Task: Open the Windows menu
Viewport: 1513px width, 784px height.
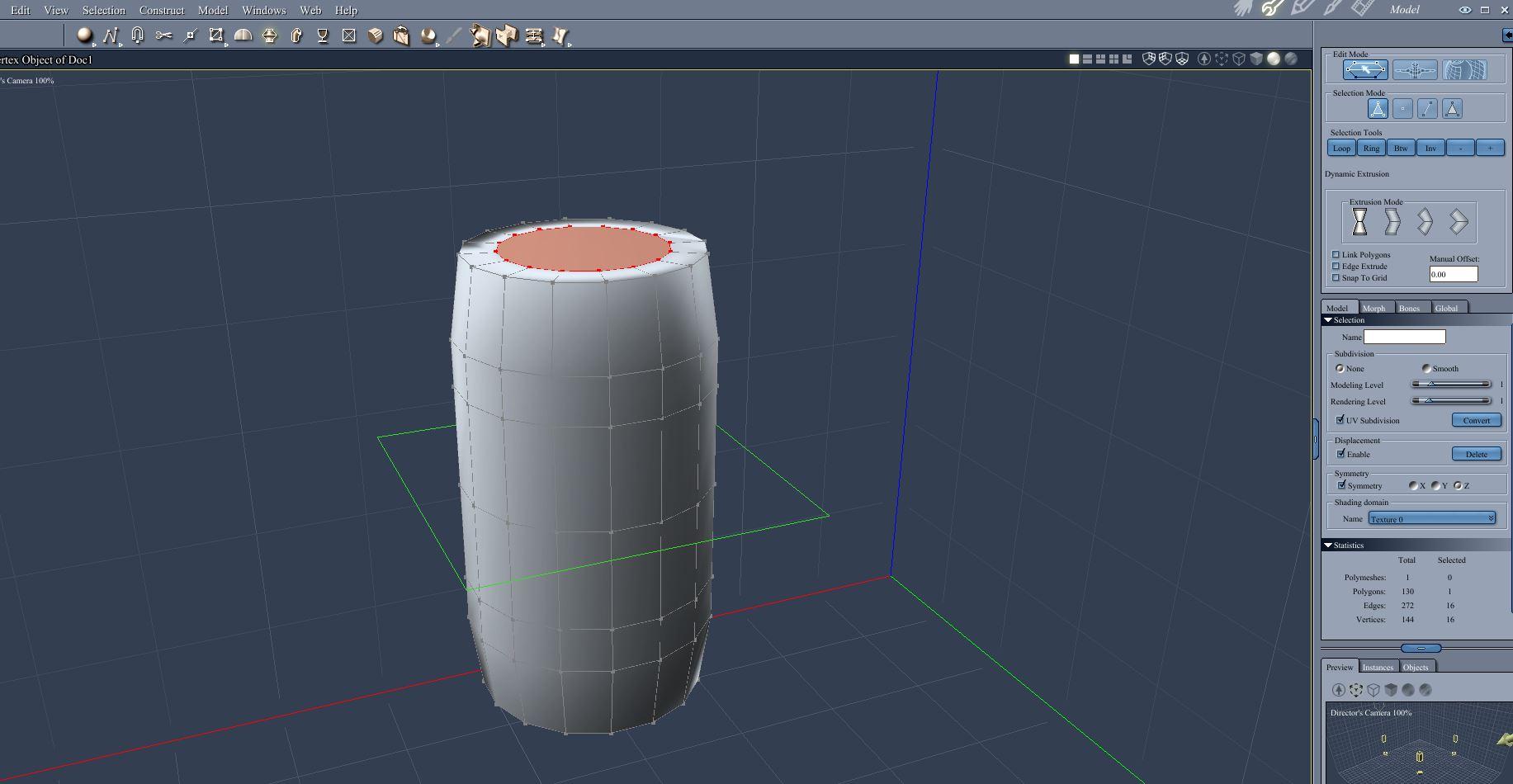Action: tap(264, 10)
